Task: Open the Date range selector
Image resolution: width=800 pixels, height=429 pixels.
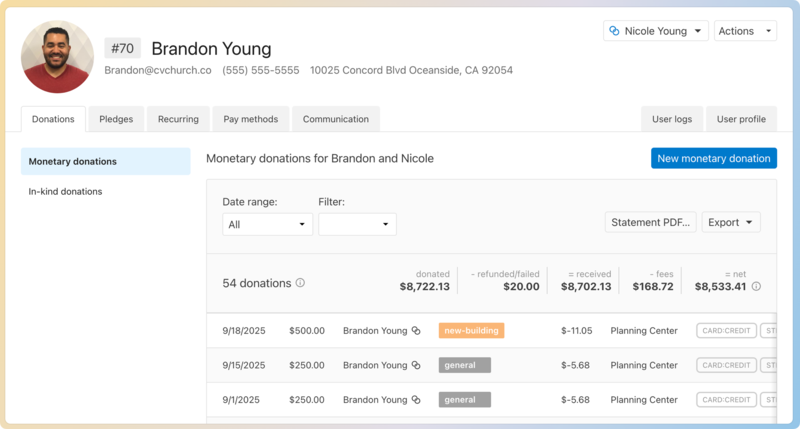Action: tap(267, 225)
